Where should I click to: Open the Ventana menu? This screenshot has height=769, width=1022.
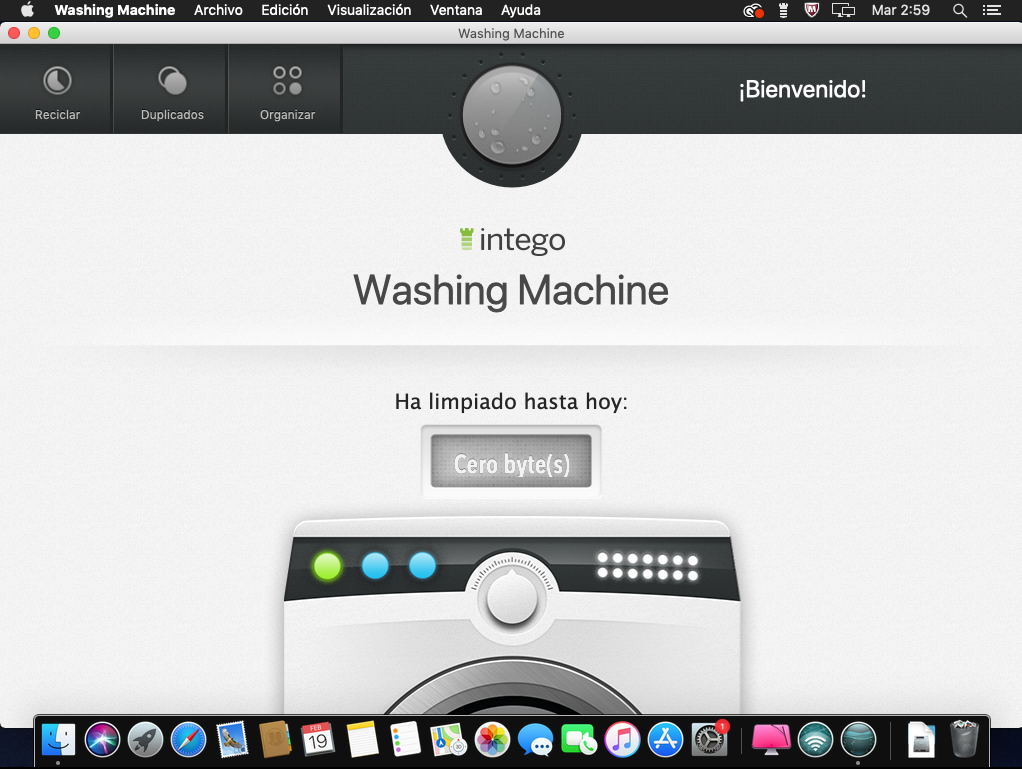coord(456,10)
